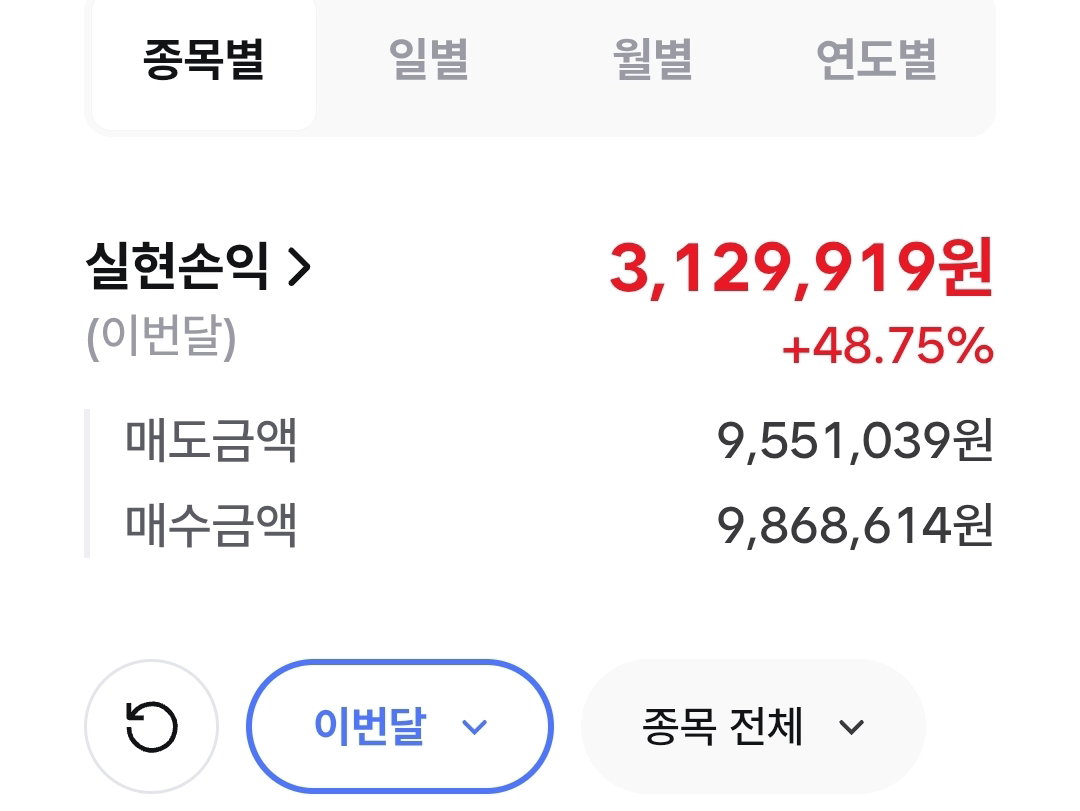Open 실현손익 details link
The width and height of the screenshot is (1080, 811).
point(198,266)
